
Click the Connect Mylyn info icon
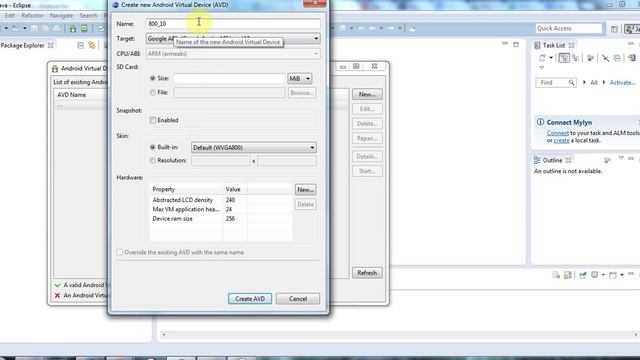coord(540,122)
